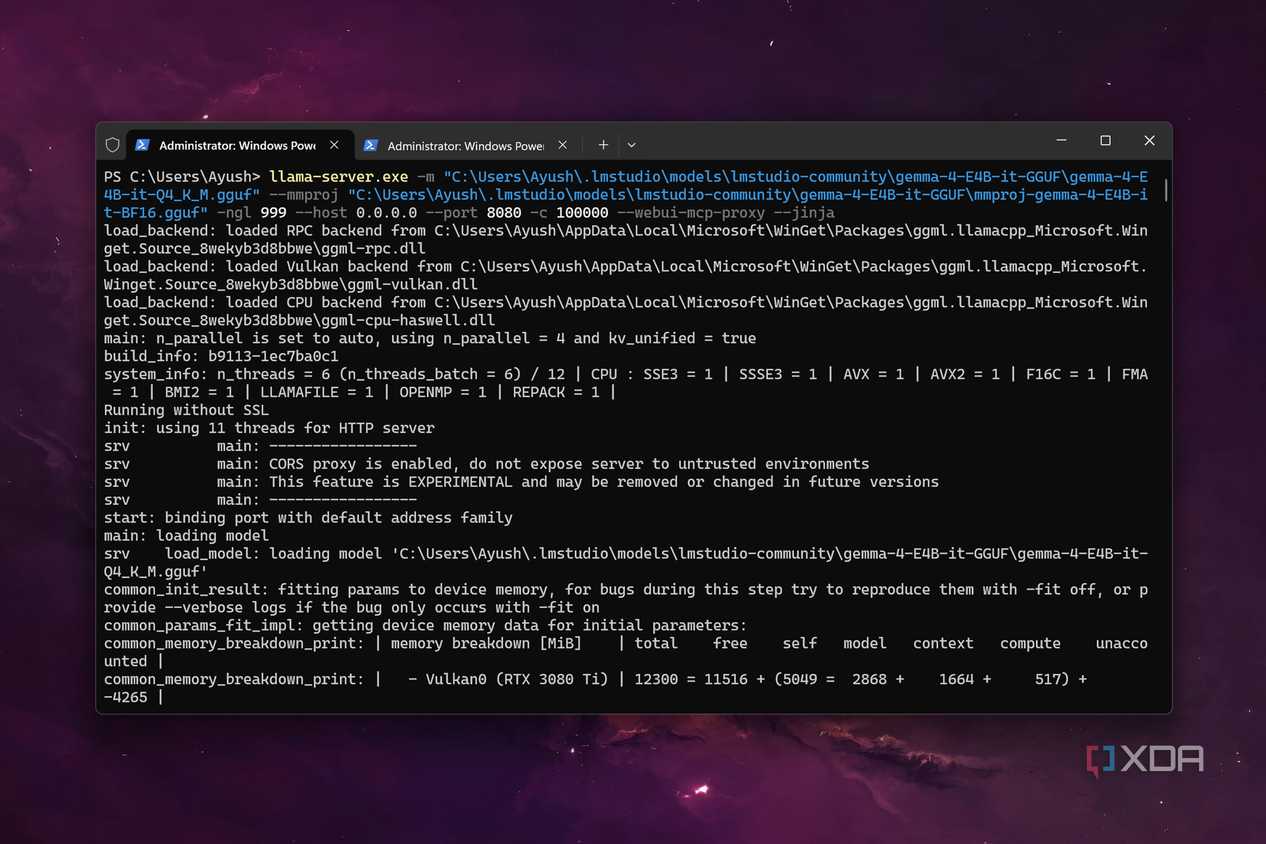Open a new tab with the plus button

point(603,145)
